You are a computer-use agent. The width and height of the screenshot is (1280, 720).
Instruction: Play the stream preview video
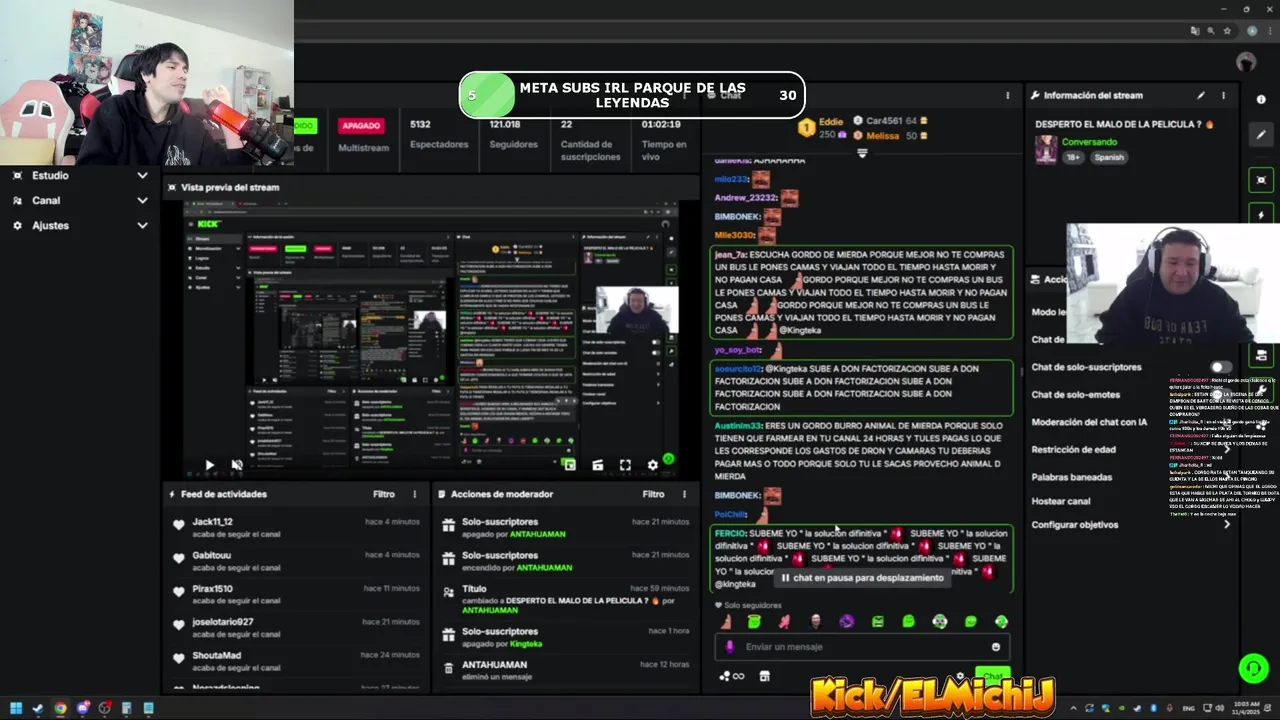pyautogui.click(x=209, y=465)
